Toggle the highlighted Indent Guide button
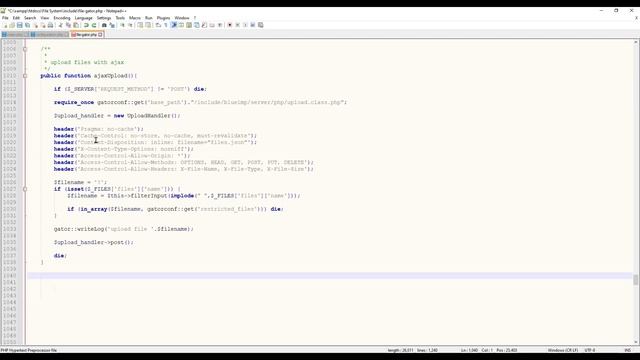The height and width of the screenshot is (360, 640). [x=173, y=25]
